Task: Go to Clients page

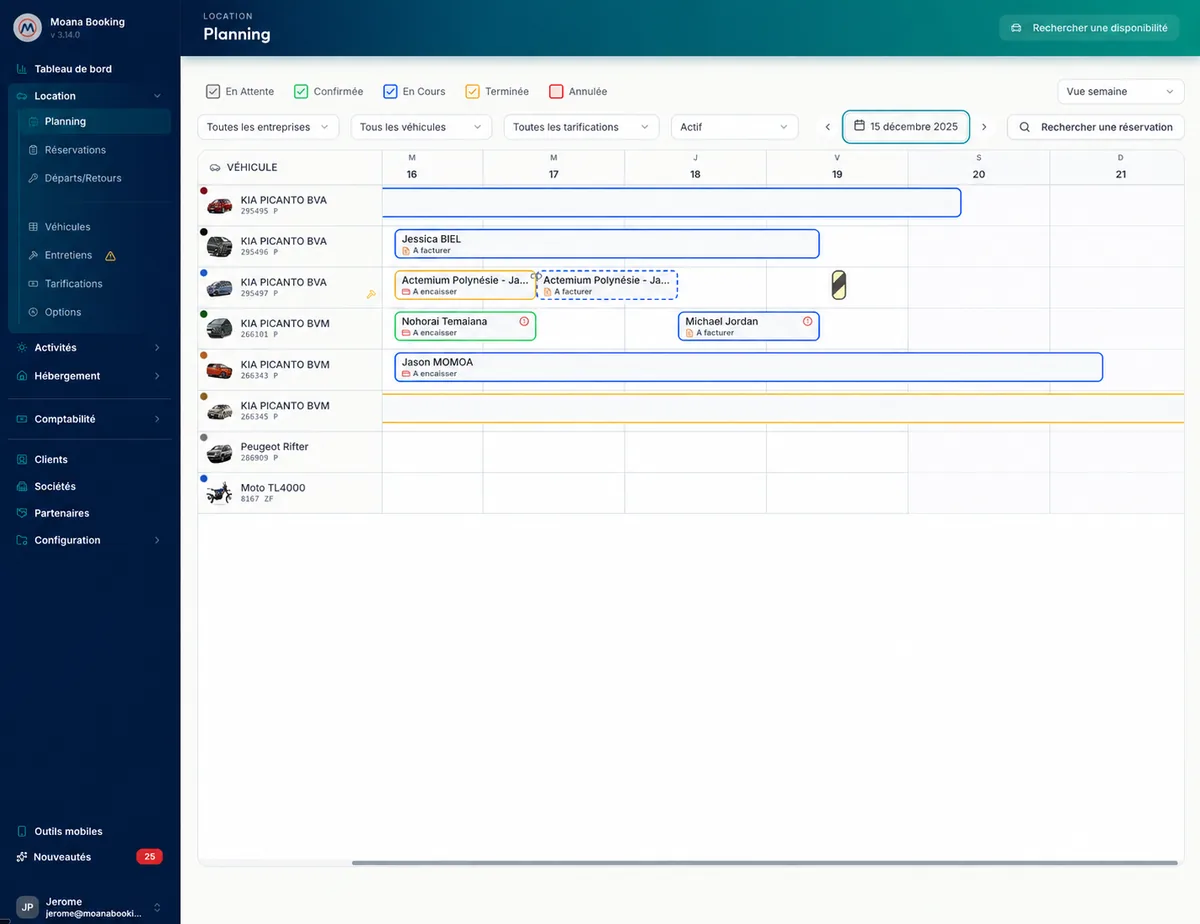Action: (x=51, y=460)
